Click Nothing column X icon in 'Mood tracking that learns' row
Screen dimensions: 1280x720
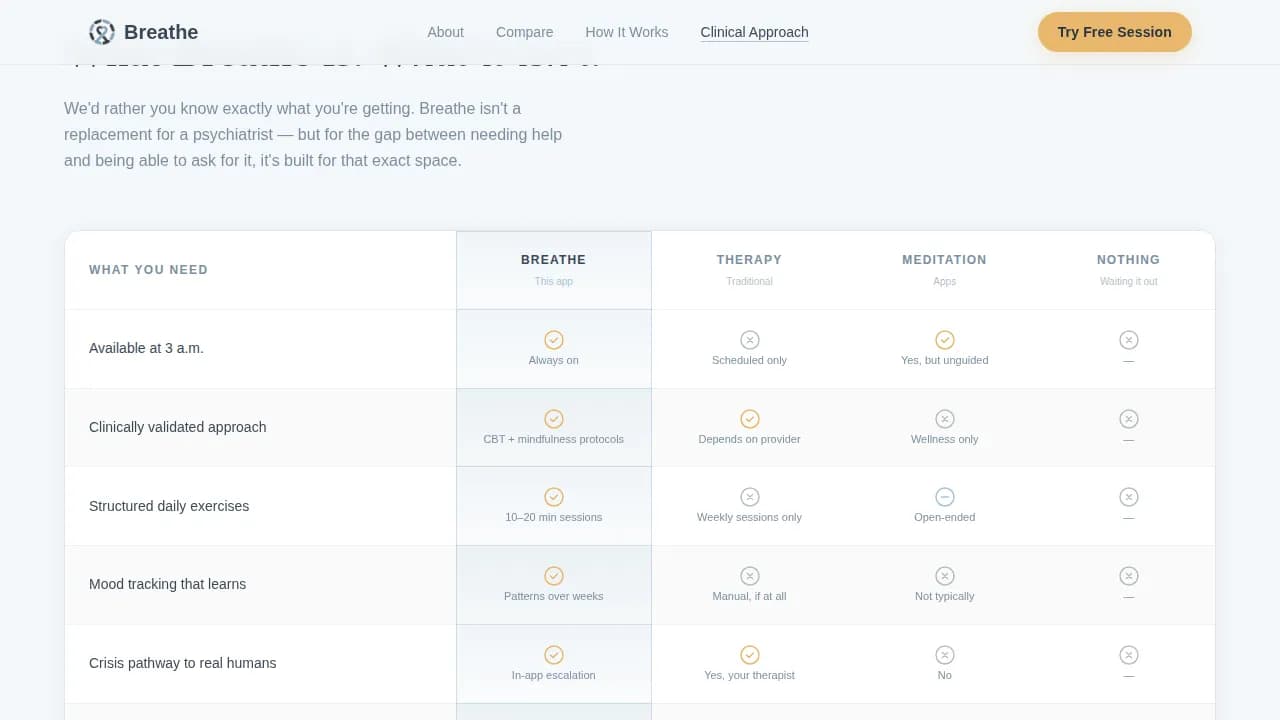tap(1129, 576)
